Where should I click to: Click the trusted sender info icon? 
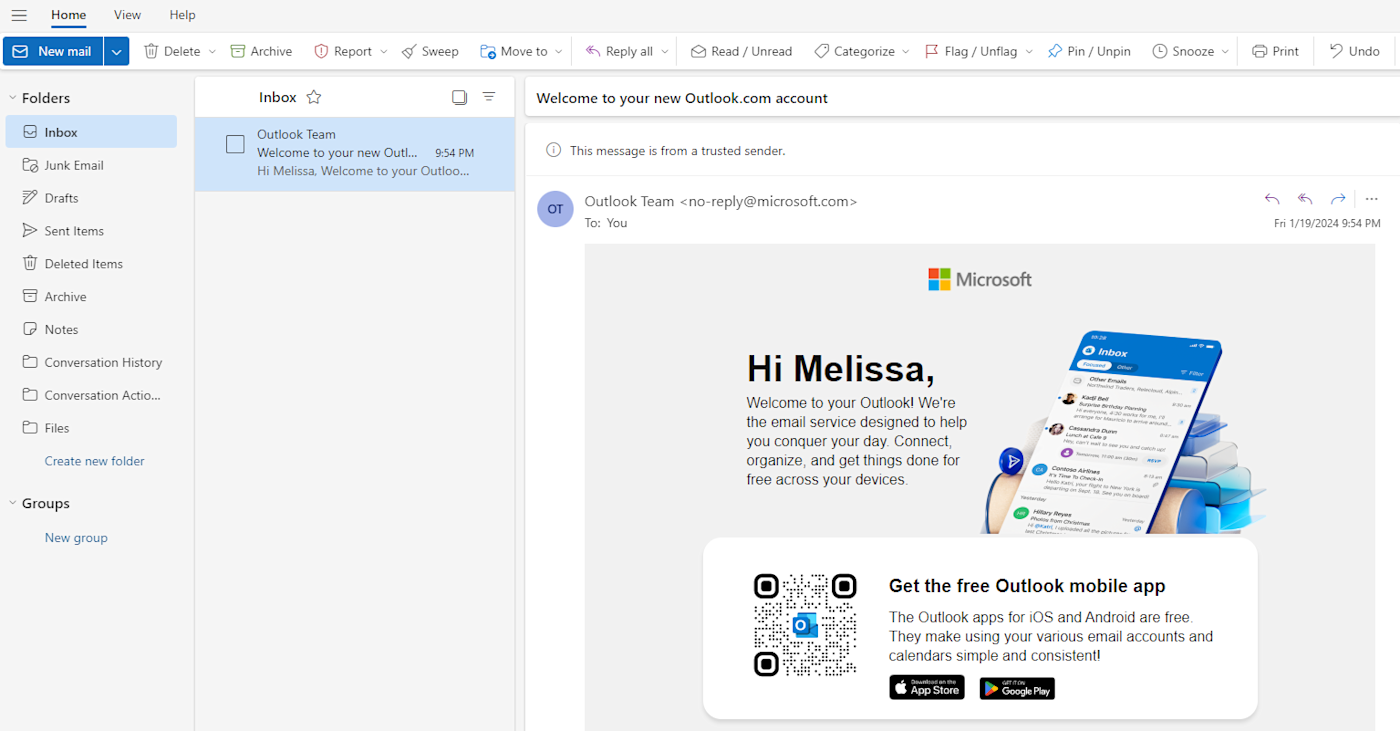pyautogui.click(x=553, y=150)
